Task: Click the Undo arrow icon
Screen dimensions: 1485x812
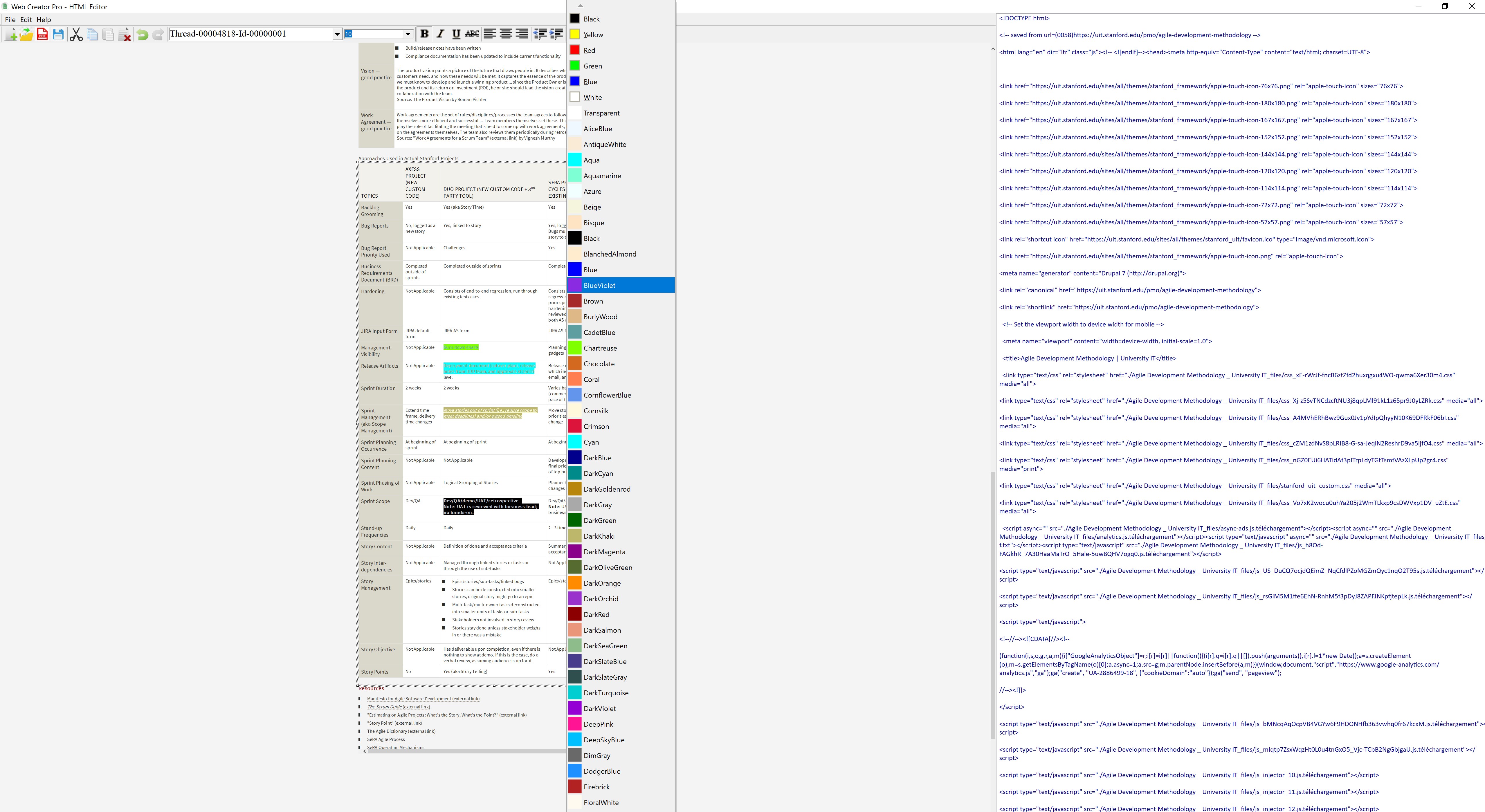Action: [x=143, y=35]
